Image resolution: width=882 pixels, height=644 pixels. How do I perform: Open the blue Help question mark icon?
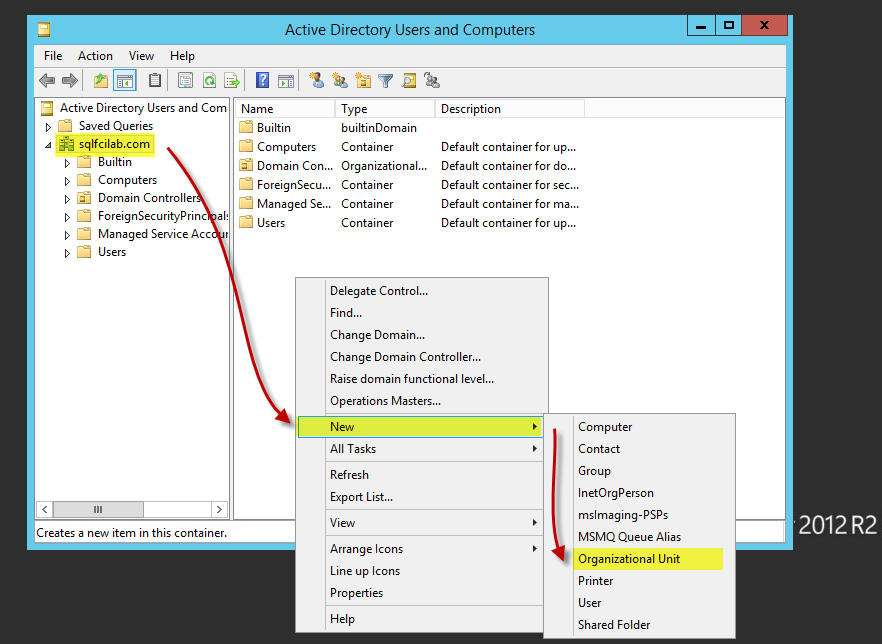click(262, 80)
